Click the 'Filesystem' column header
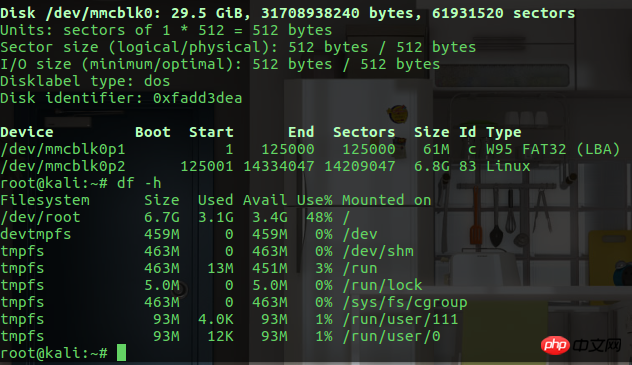Screen dimensions: 632x365 coord(45,200)
